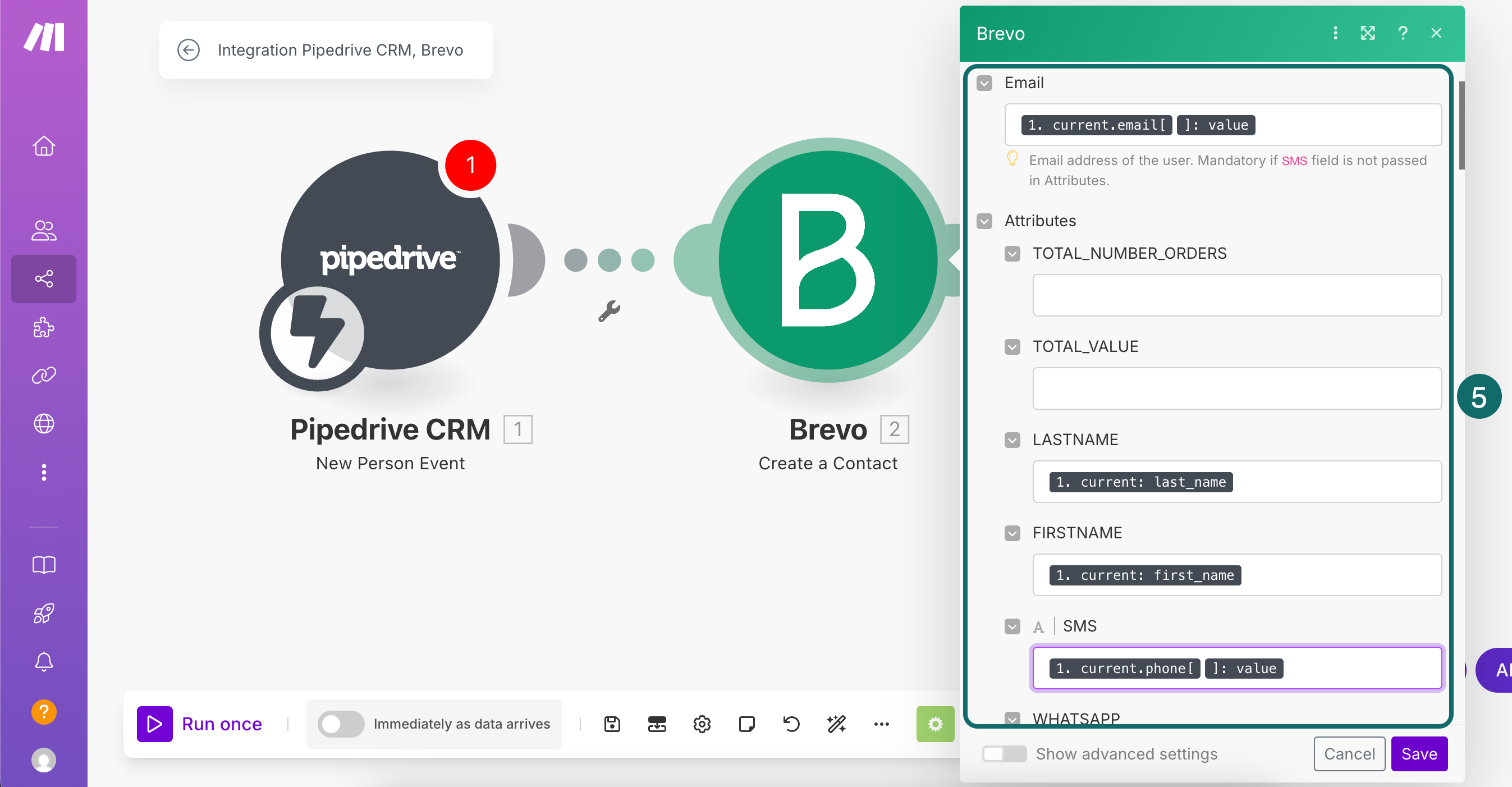Toggle Show advanced settings switch
Viewport: 1512px width, 787px height.
[x=1004, y=753]
